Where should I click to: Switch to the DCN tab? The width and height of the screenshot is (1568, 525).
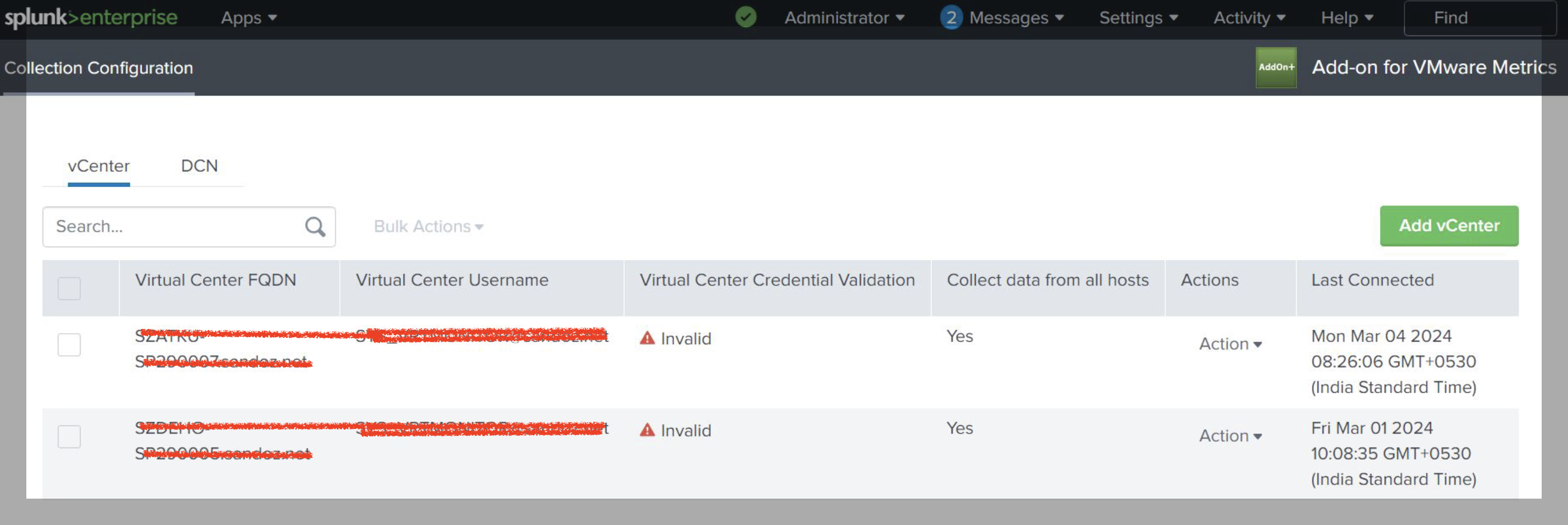tap(199, 166)
